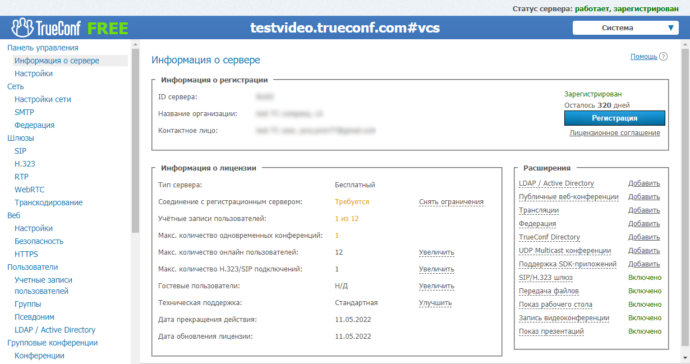Image resolution: width=690 pixels, height=364 pixels.
Task: Click the Бесплатный server type value
Action: tap(355, 185)
